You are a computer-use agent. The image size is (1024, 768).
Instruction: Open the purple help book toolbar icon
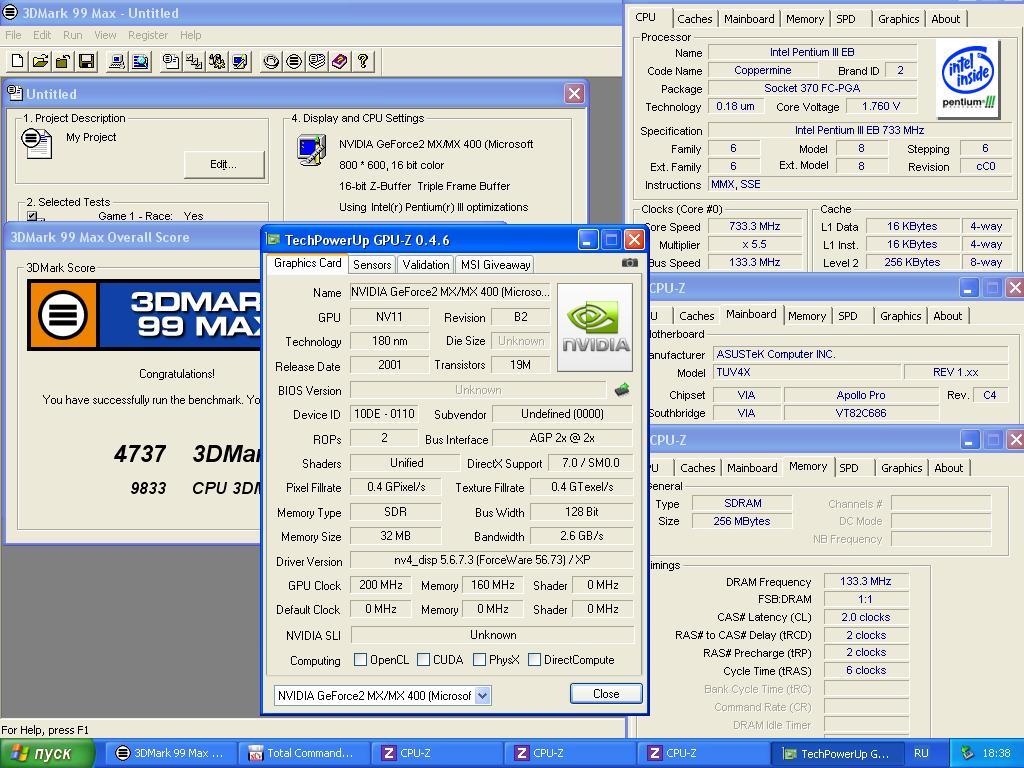(340, 61)
